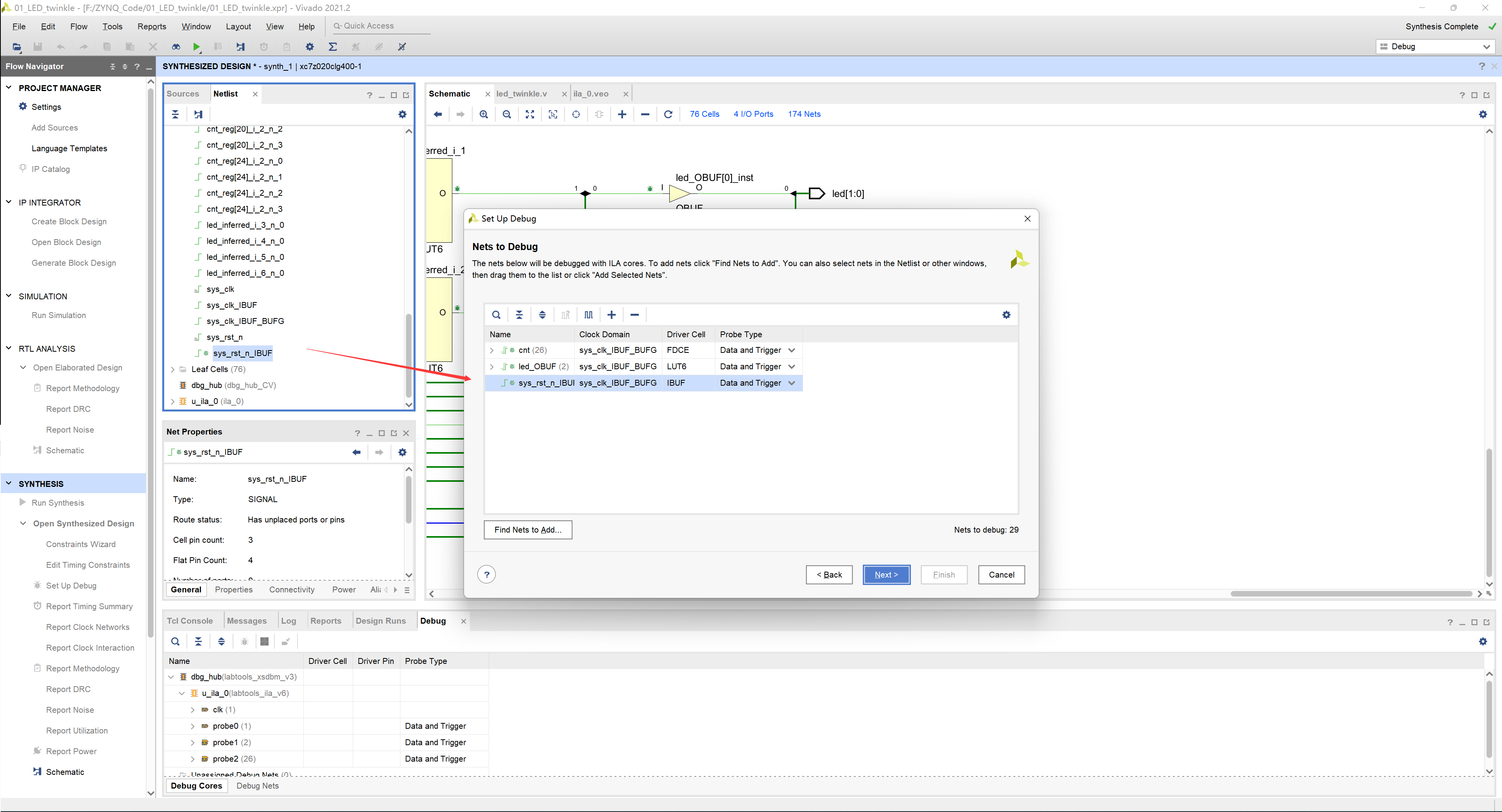The width and height of the screenshot is (1502, 812).
Task: Click the dialog help question mark button
Action: [486, 574]
